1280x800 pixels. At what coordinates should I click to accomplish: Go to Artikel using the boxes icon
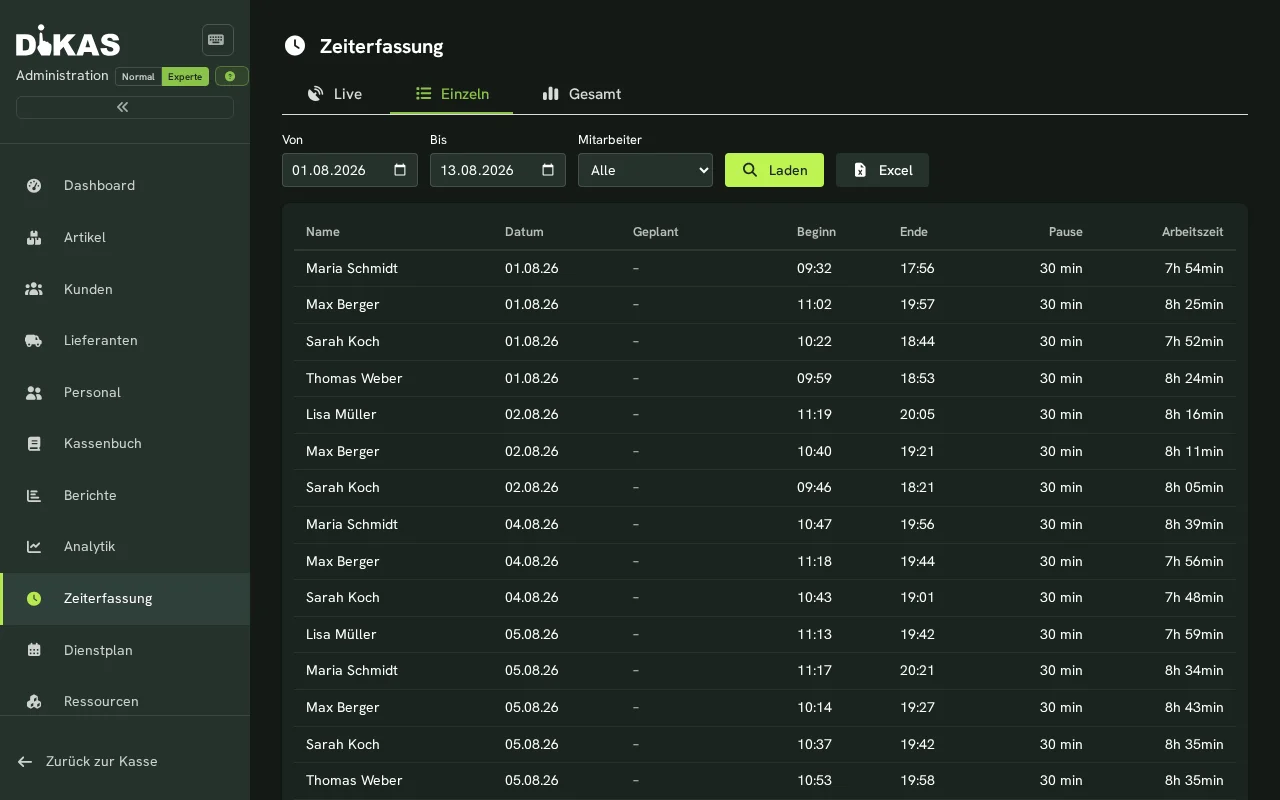[34, 238]
